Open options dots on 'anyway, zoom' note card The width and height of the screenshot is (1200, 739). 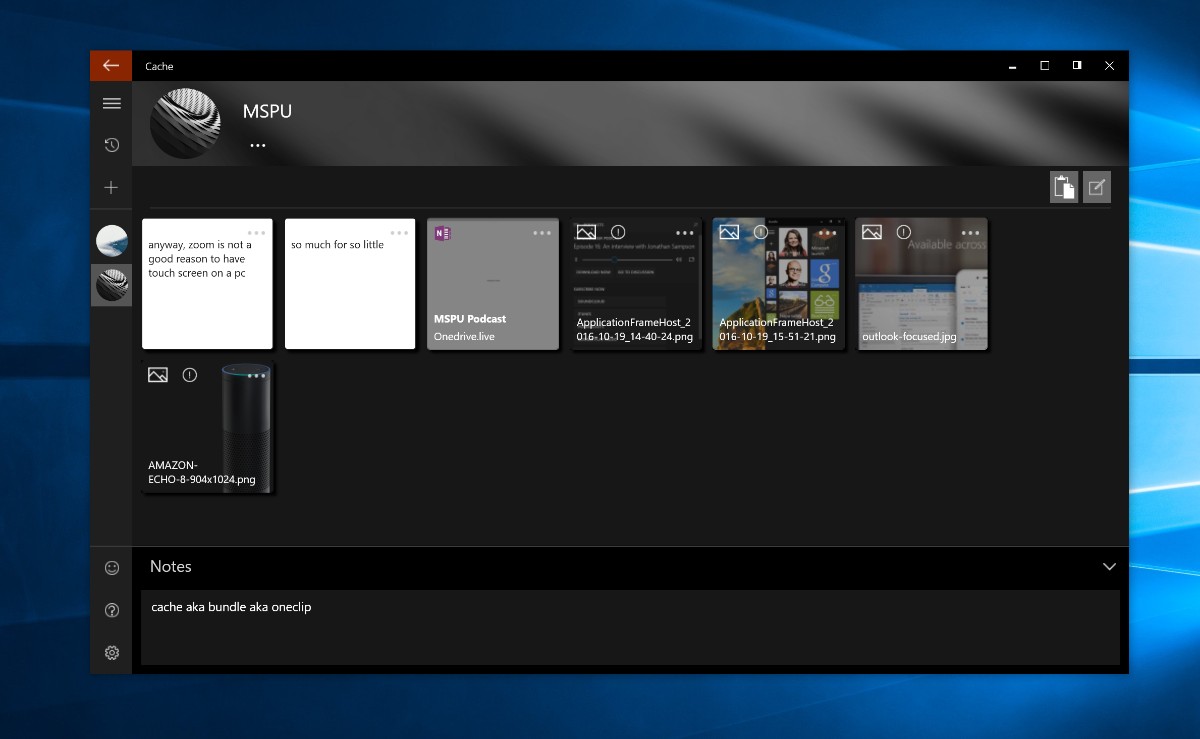click(257, 232)
